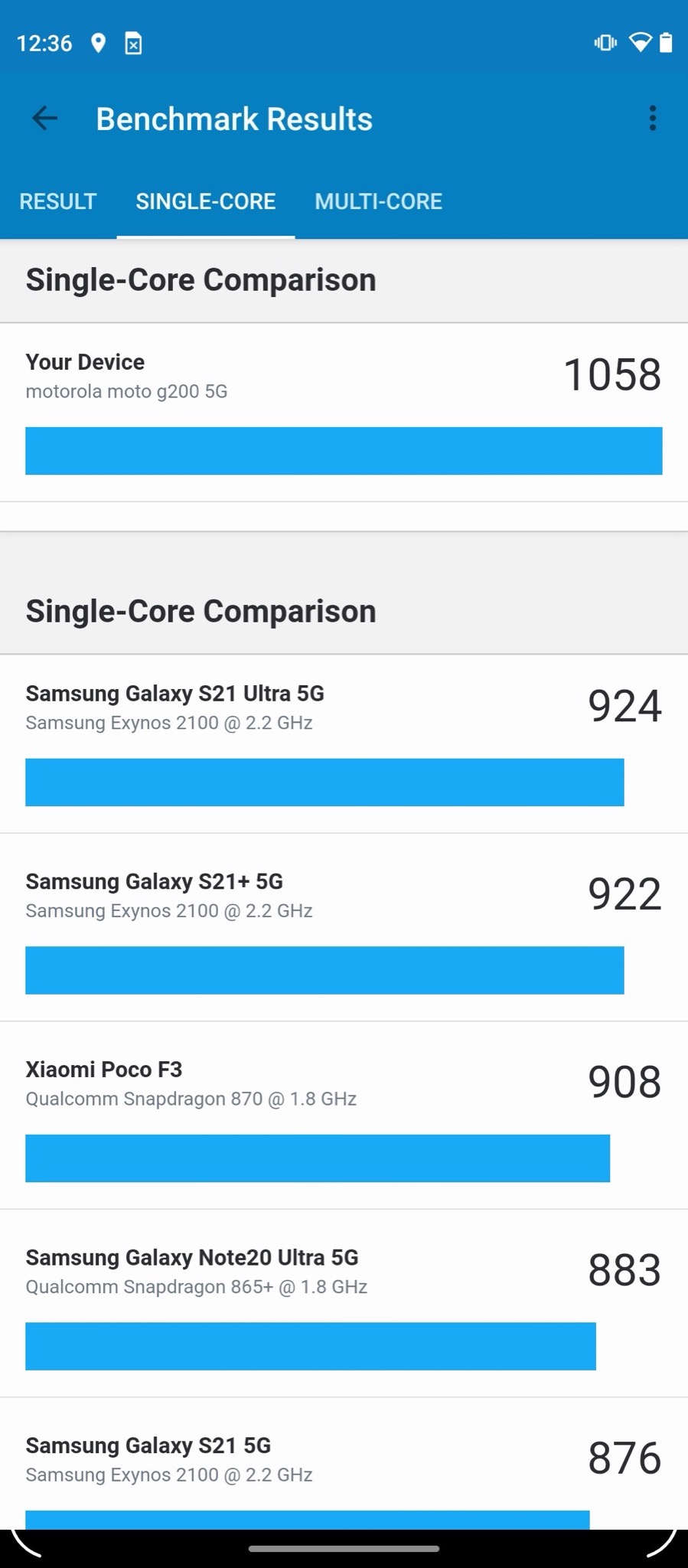Select the Samsung Galaxy S21 Ultra 5G entry

point(344,743)
